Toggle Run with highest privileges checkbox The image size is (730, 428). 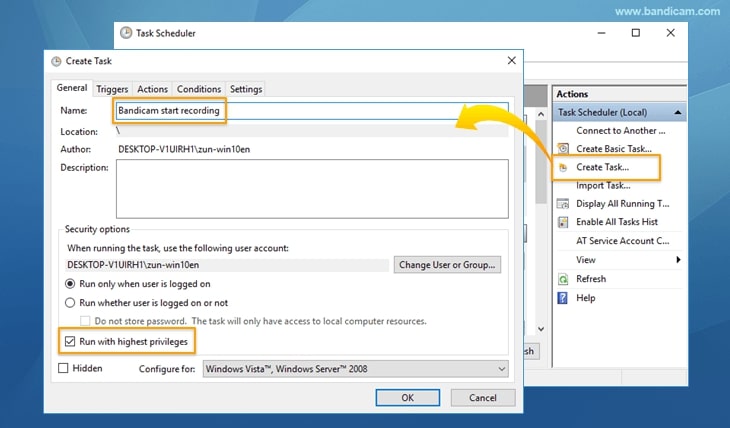(x=69, y=342)
